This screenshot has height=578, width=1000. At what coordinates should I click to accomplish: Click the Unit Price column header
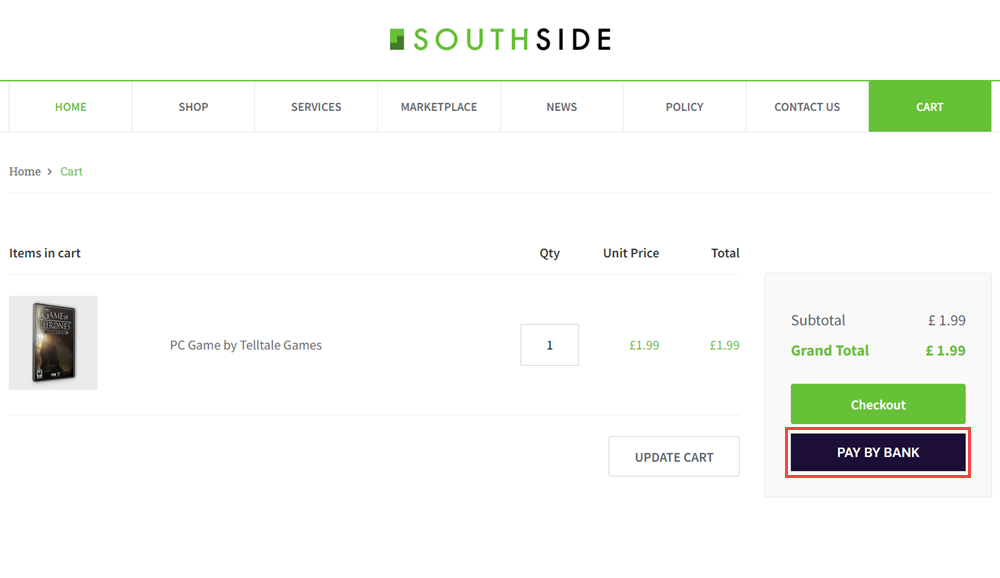point(631,253)
